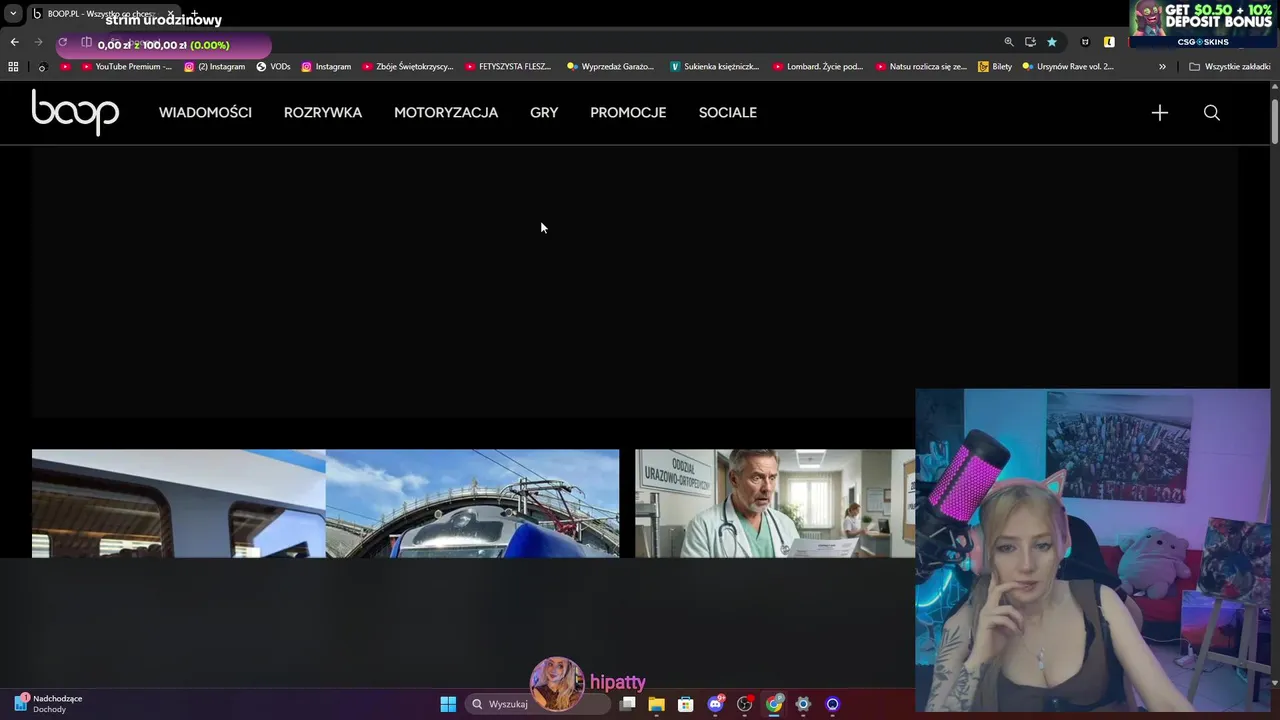Bookmark this page with the star icon
1280x720 pixels.
pyautogui.click(x=1052, y=42)
